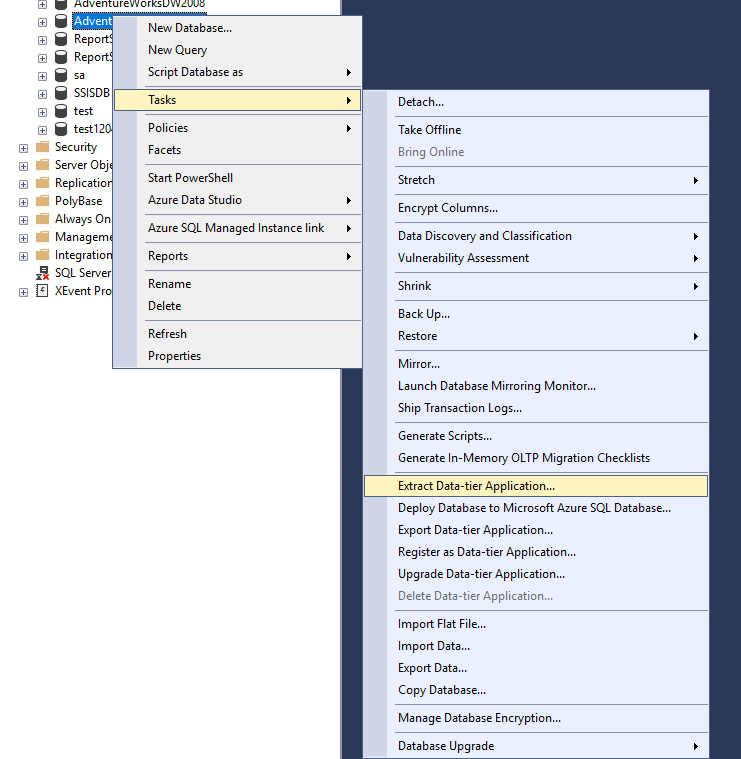The height and width of the screenshot is (759, 741).
Task: Expand the XEvent Profiler node
Action: click(23, 292)
